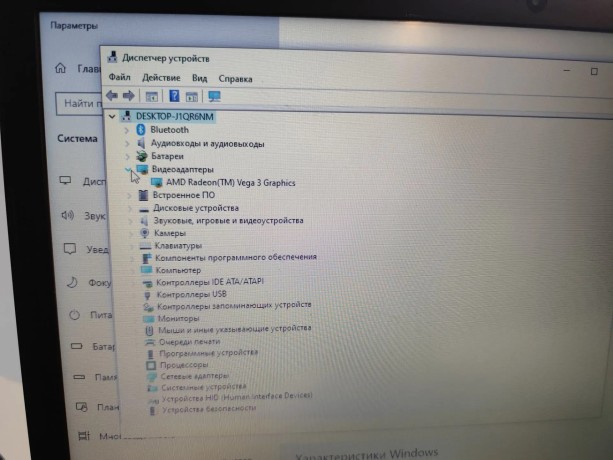The height and width of the screenshot is (460, 613).
Task: Click the Компоненты программного обеспечения icon
Action: click(147, 258)
